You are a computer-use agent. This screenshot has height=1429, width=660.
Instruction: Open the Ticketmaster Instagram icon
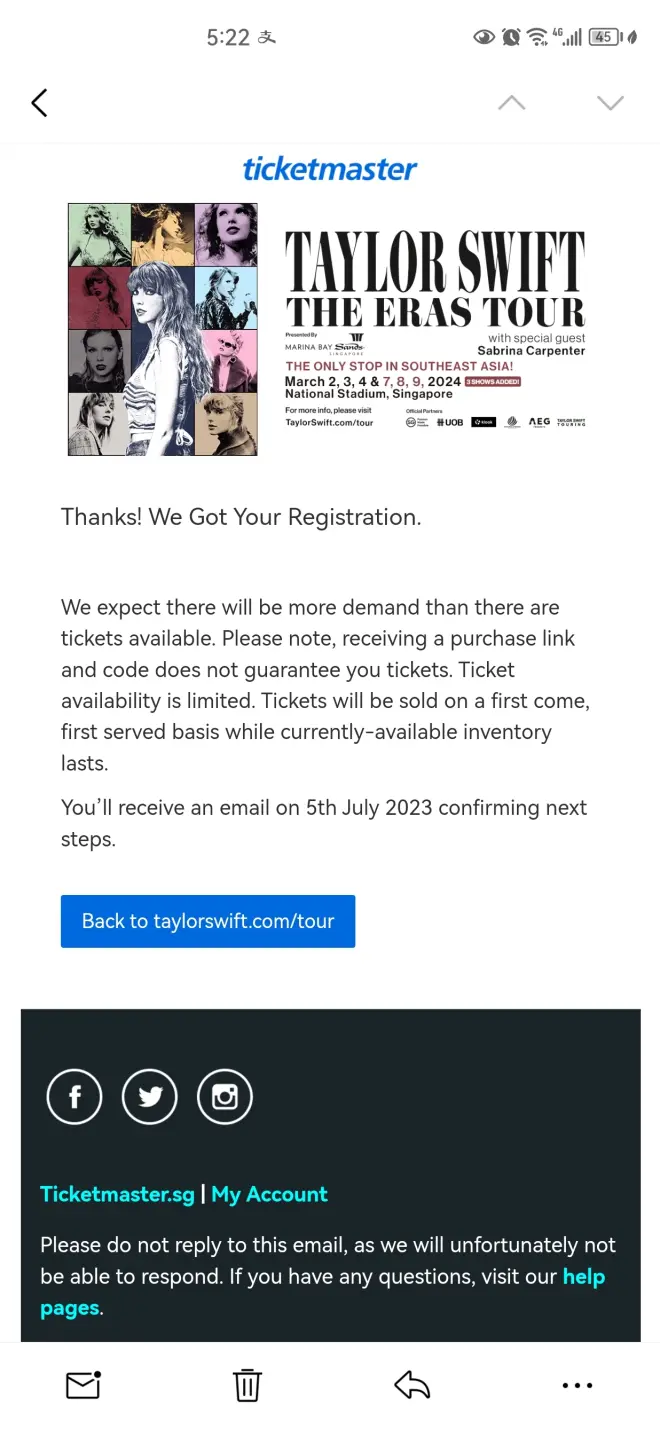(225, 1097)
